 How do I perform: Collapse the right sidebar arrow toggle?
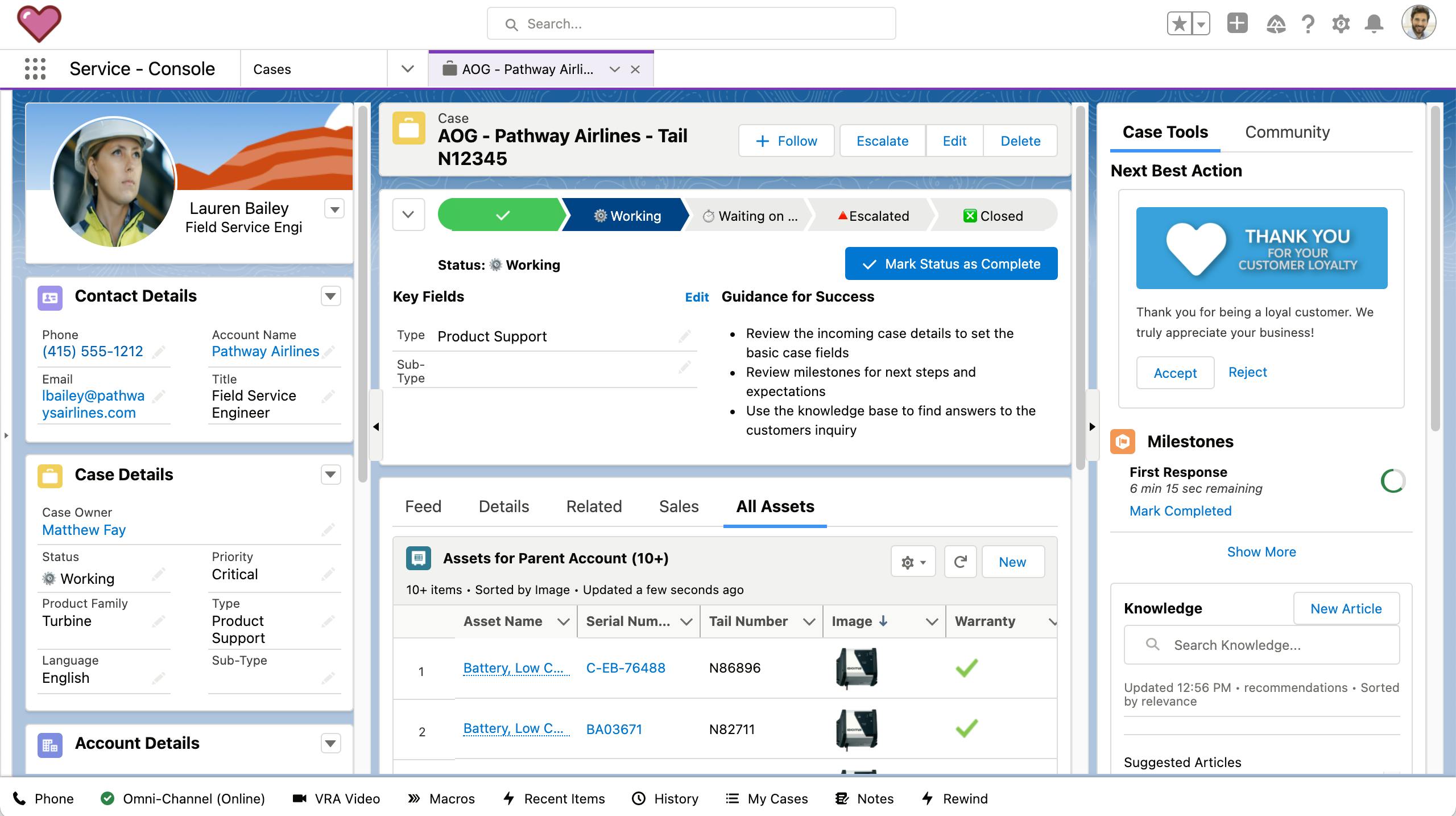pos(1092,427)
